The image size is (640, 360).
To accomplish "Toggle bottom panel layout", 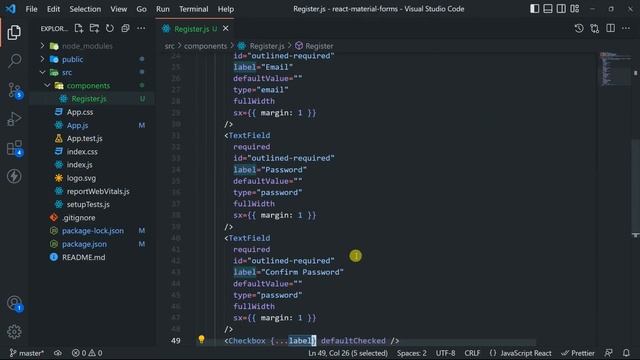I will point(548,9).
